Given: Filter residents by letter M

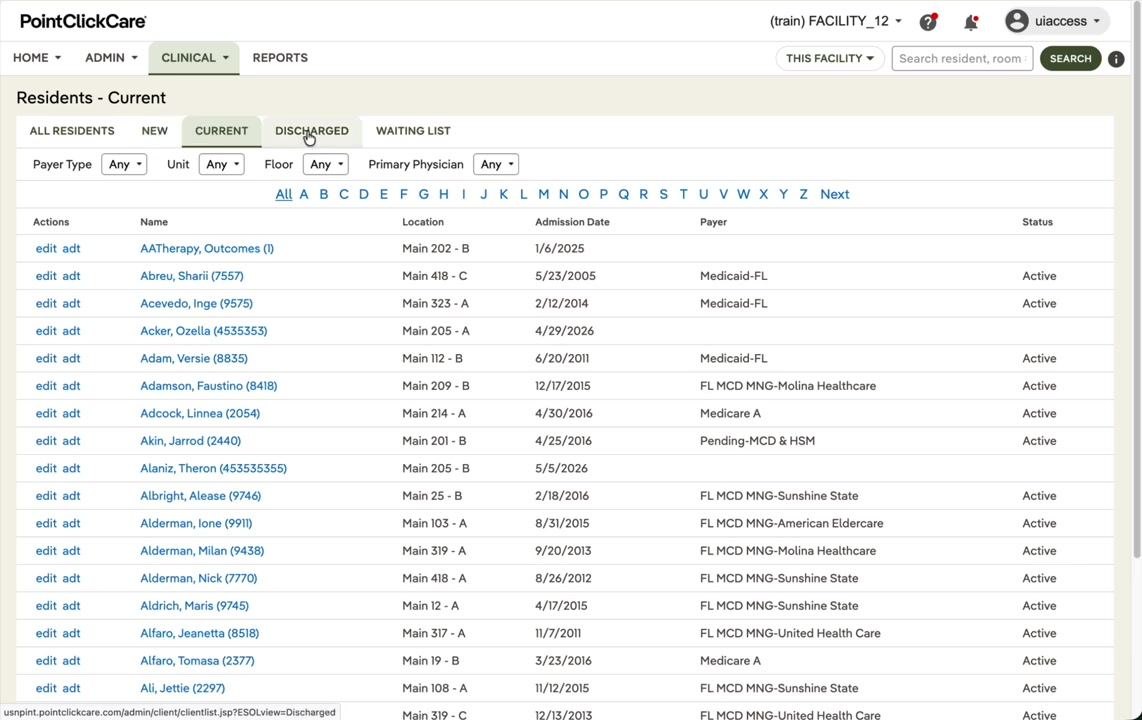Looking at the screenshot, I should tap(543, 194).
